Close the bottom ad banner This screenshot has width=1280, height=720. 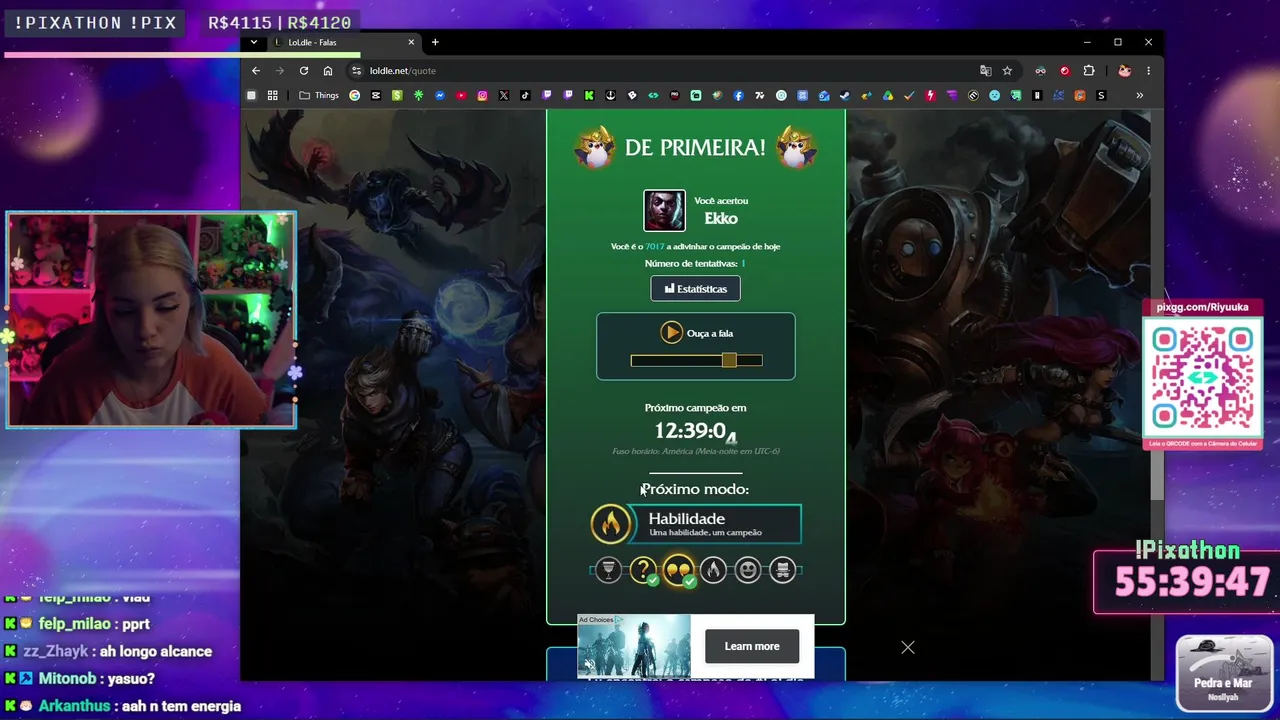[x=907, y=647]
